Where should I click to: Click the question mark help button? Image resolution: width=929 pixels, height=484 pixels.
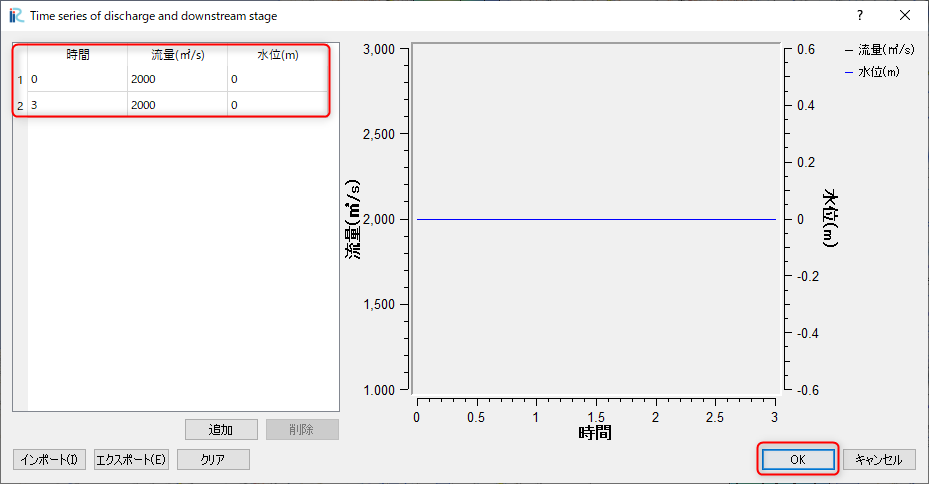coord(860,15)
